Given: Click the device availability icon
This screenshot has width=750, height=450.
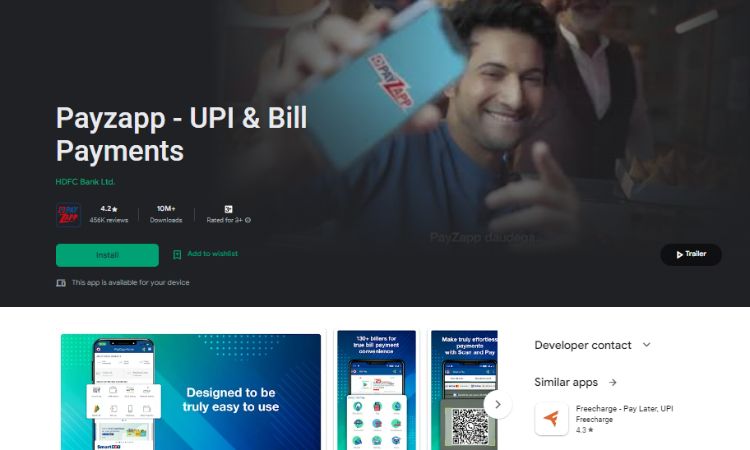Looking at the screenshot, I should tap(61, 283).
